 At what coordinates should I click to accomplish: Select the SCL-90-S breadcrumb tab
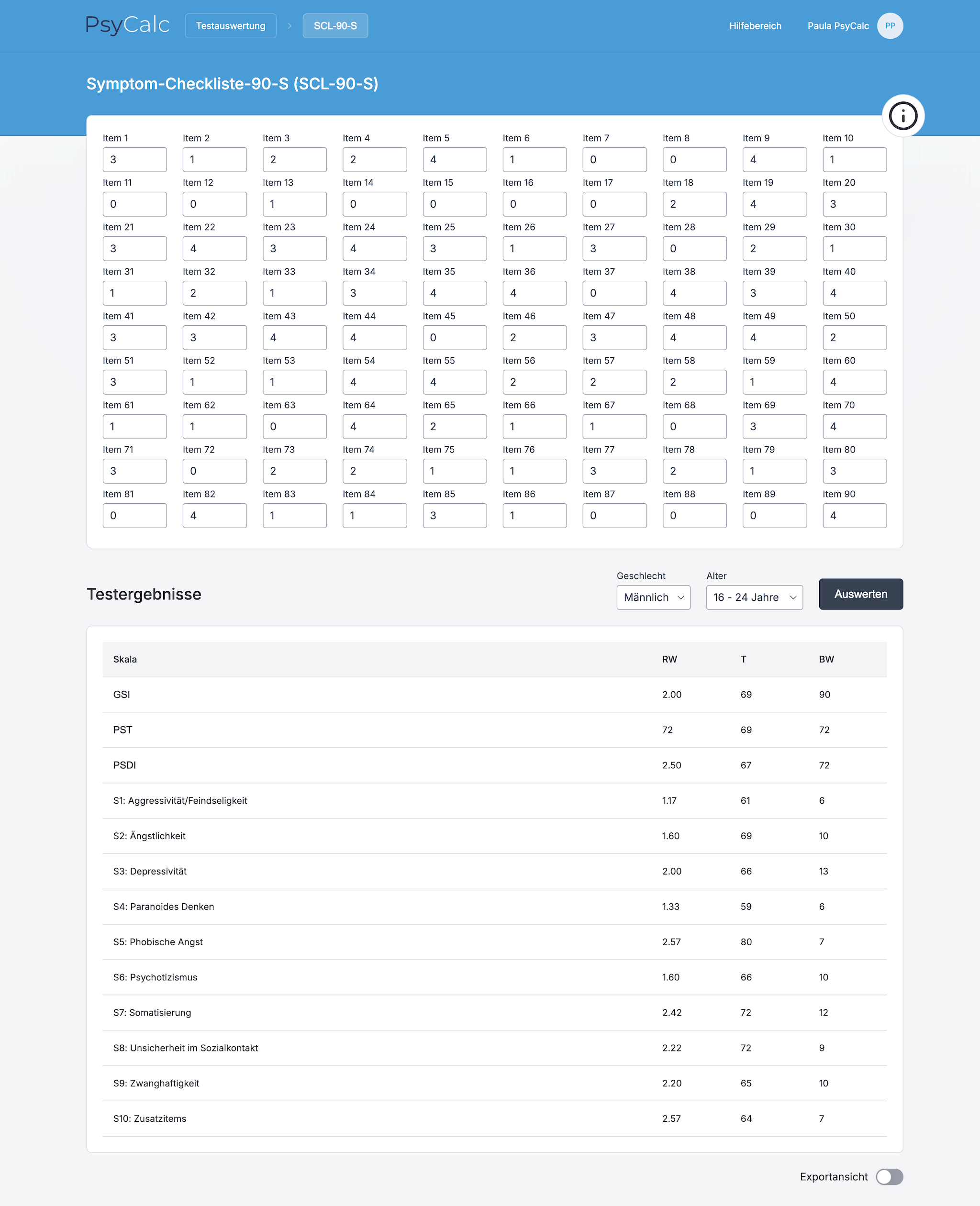coord(335,26)
